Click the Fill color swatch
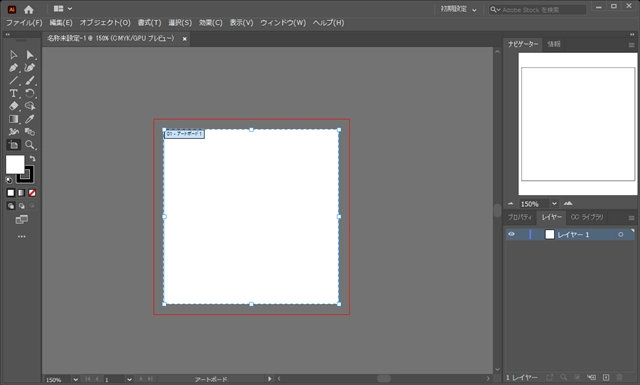 point(15,165)
